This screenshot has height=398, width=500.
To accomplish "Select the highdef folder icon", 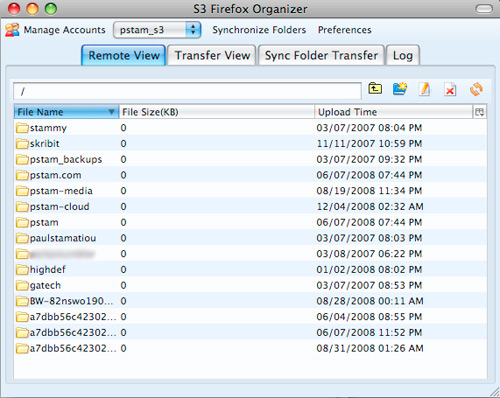I will [22, 270].
